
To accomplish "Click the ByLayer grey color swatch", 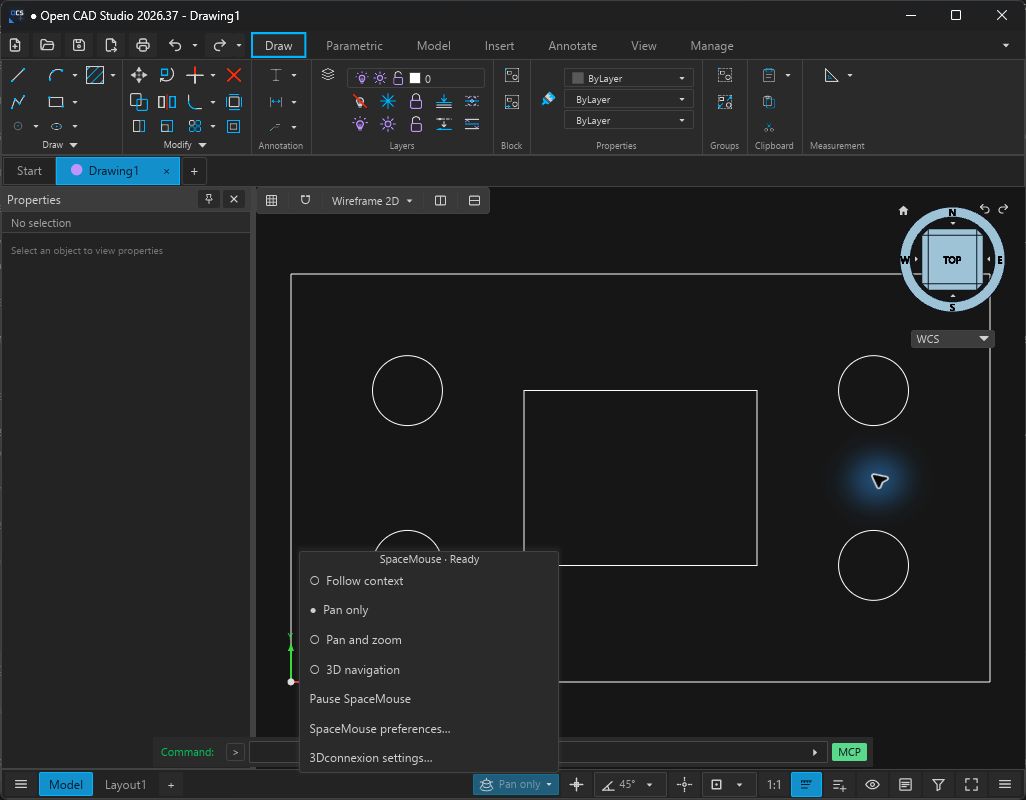I will 577,78.
